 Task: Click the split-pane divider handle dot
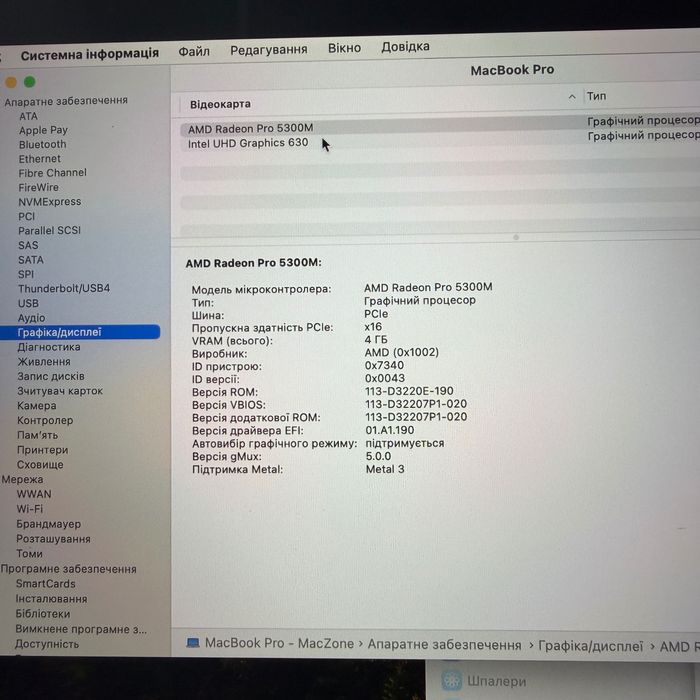coord(516,238)
